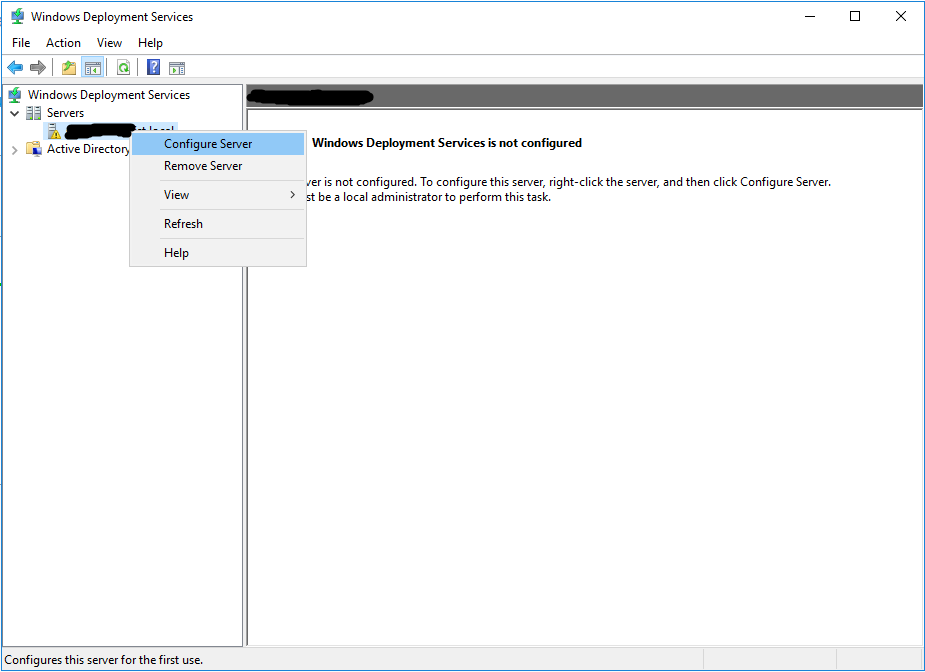
Task: Open the Help menu in menu bar
Action: 150,42
